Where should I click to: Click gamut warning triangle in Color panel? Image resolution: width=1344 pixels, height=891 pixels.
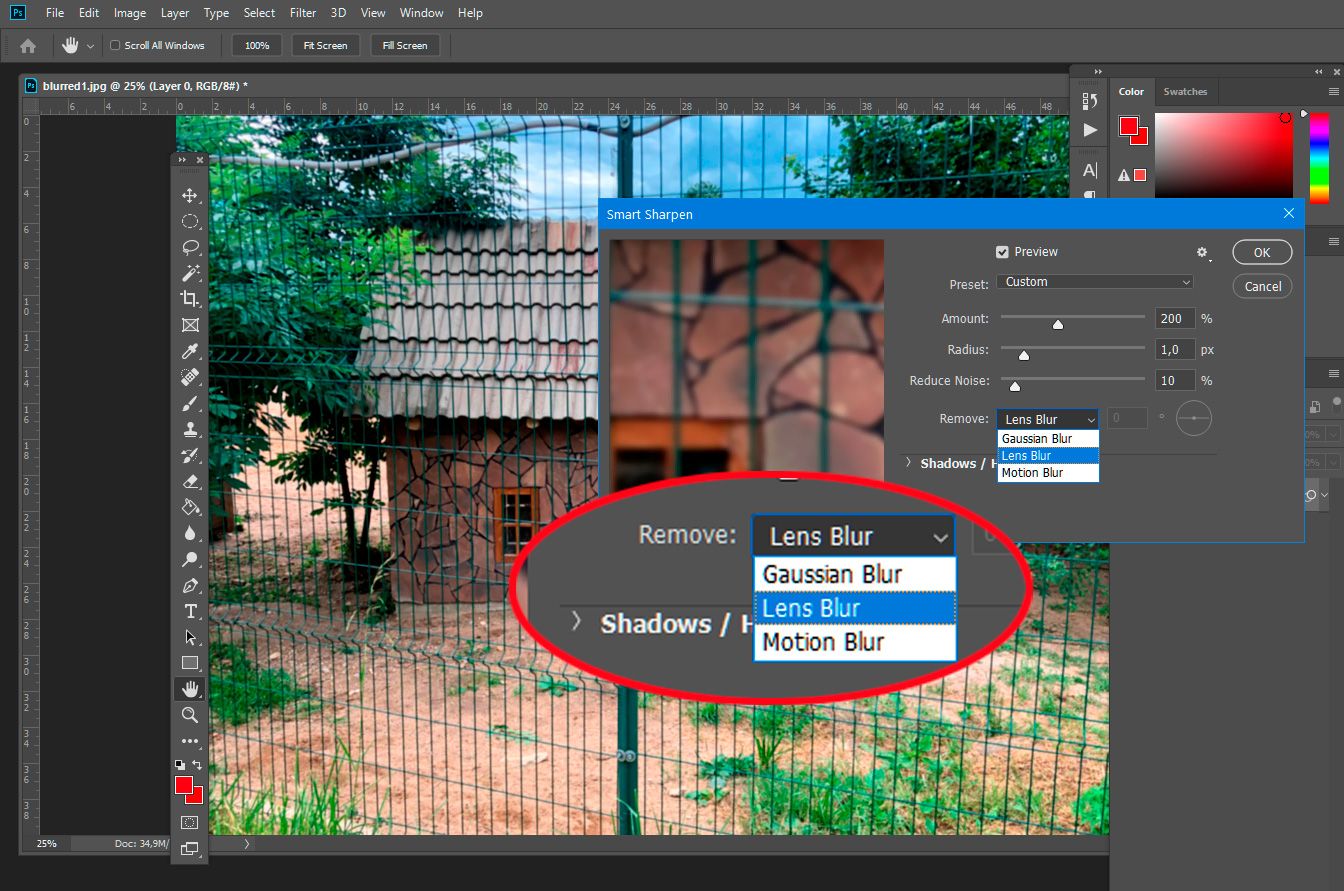(1124, 175)
